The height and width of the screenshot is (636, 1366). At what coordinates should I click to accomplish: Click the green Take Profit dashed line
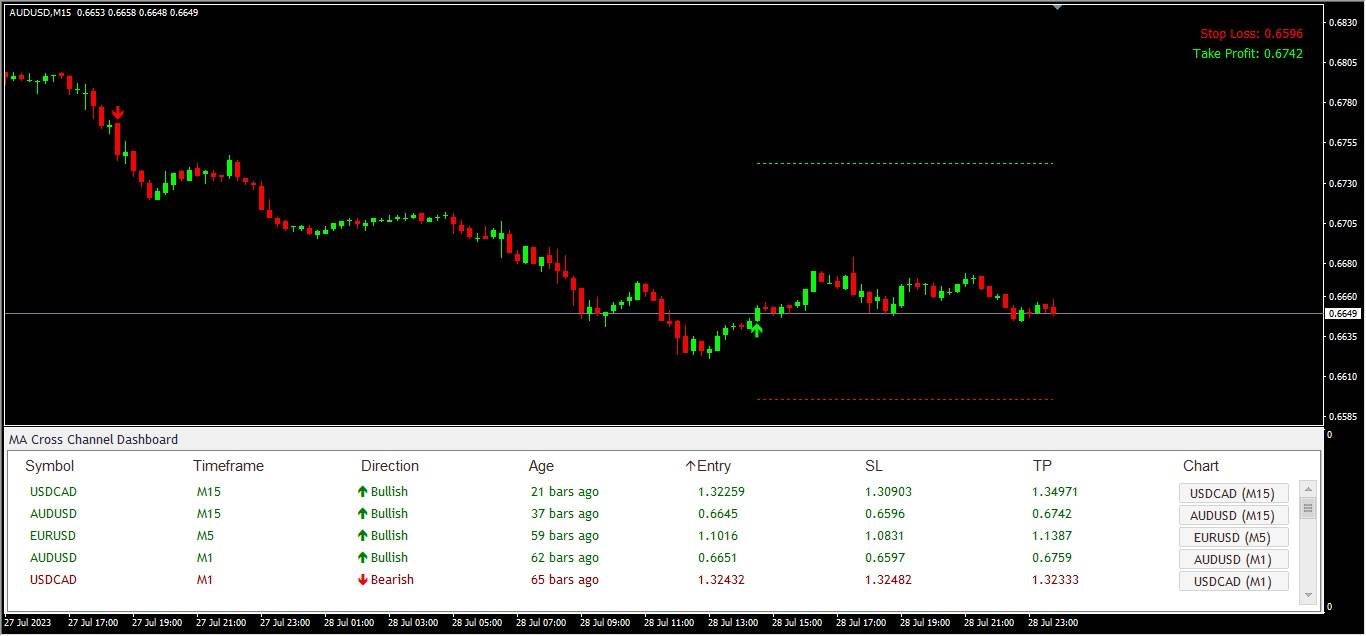(905, 163)
